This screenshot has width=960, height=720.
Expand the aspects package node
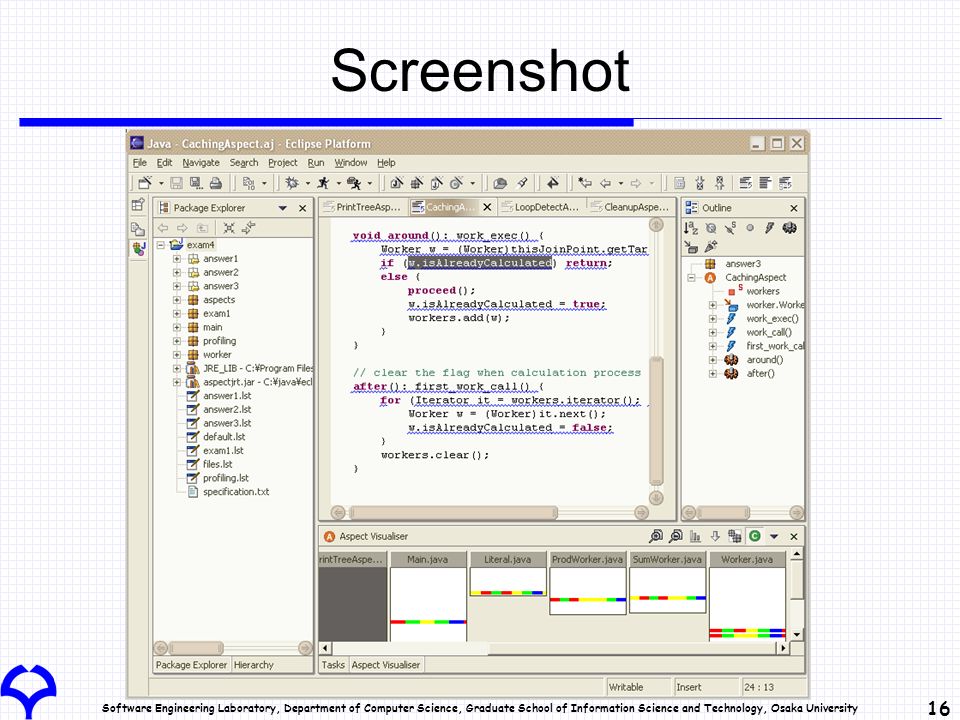pos(176,300)
